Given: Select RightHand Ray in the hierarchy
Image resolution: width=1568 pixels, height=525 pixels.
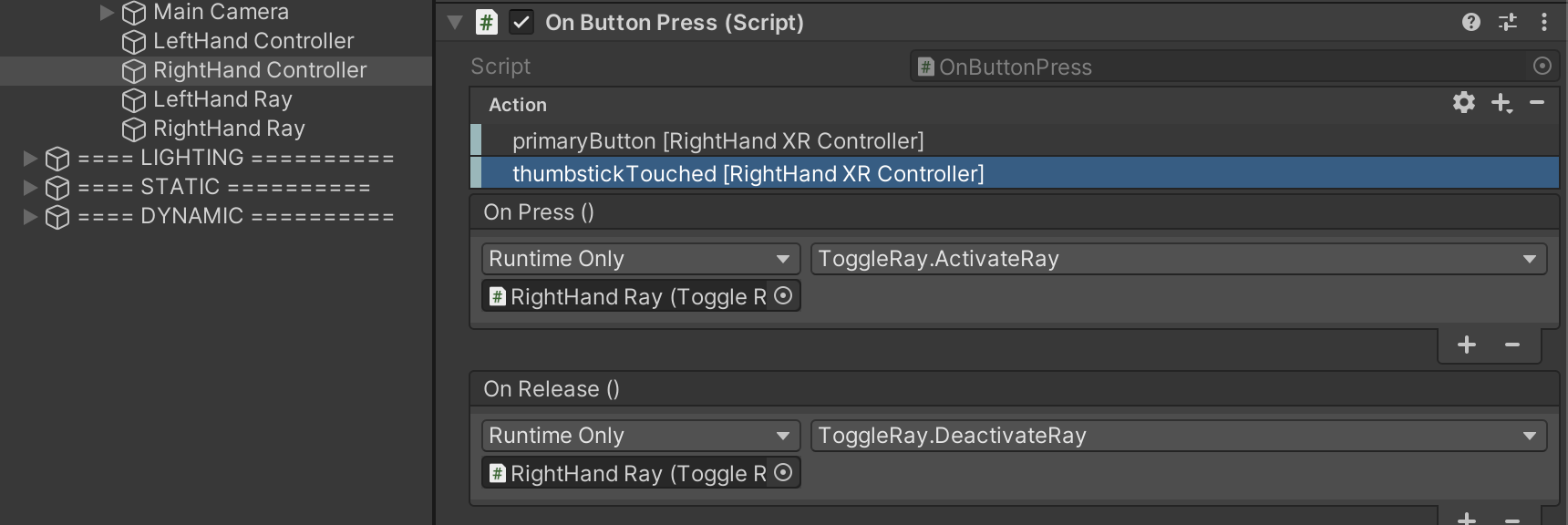Looking at the screenshot, I should click(x=228, y=129).
